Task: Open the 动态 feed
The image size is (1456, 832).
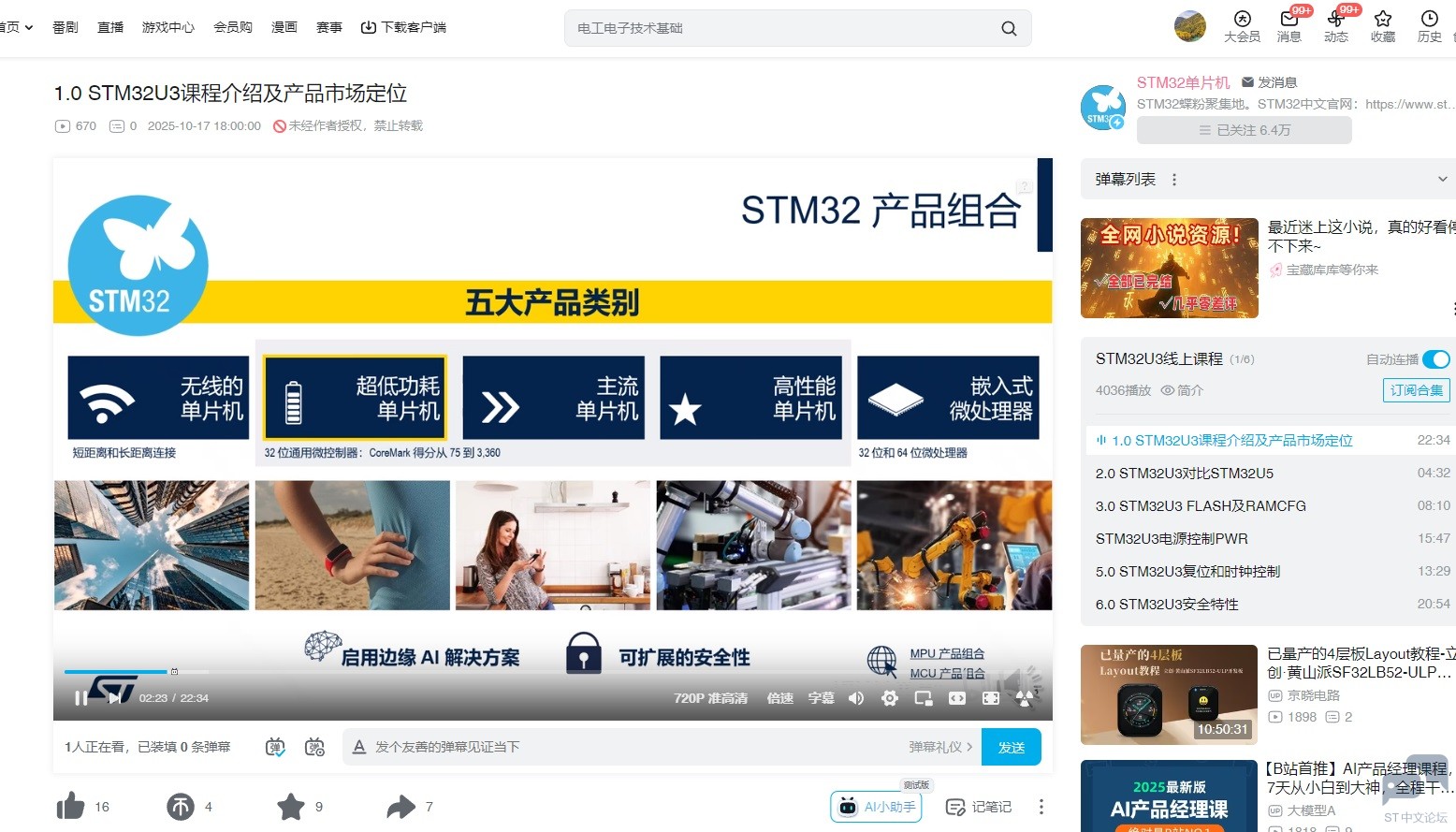Action: click(x=1336, y=26)
